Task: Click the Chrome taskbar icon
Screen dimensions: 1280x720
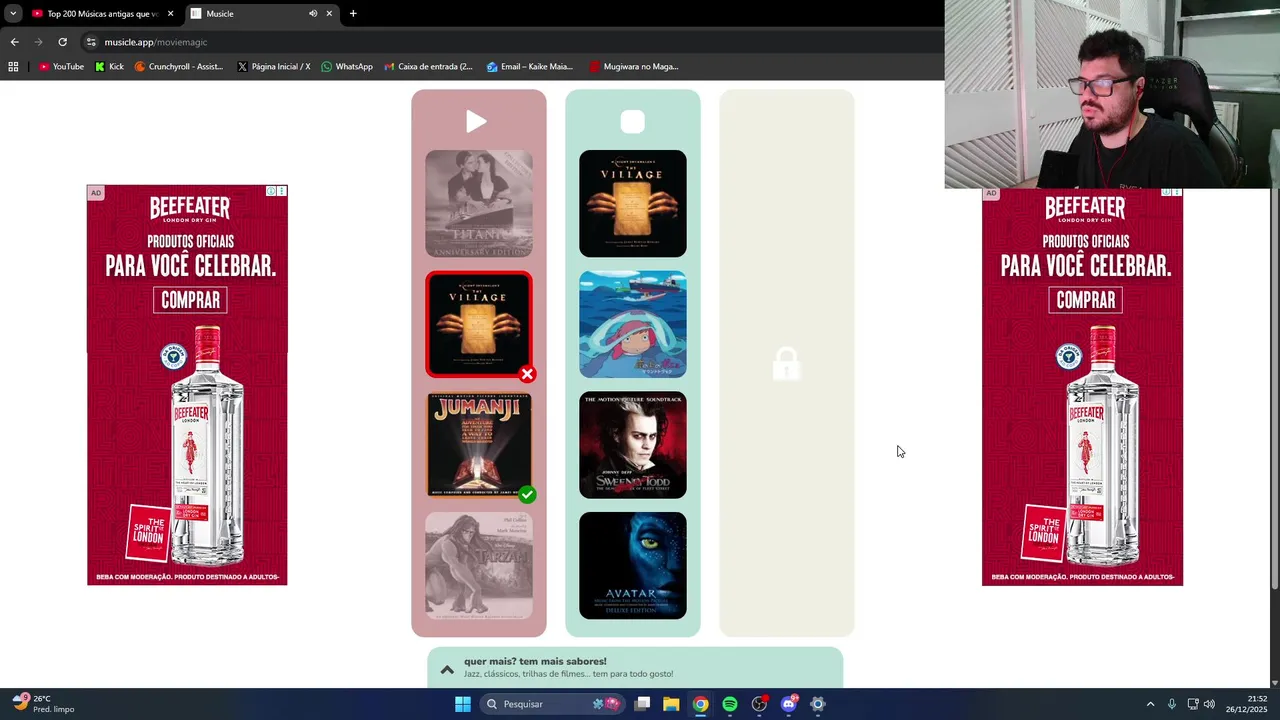Action: point(700,704)
